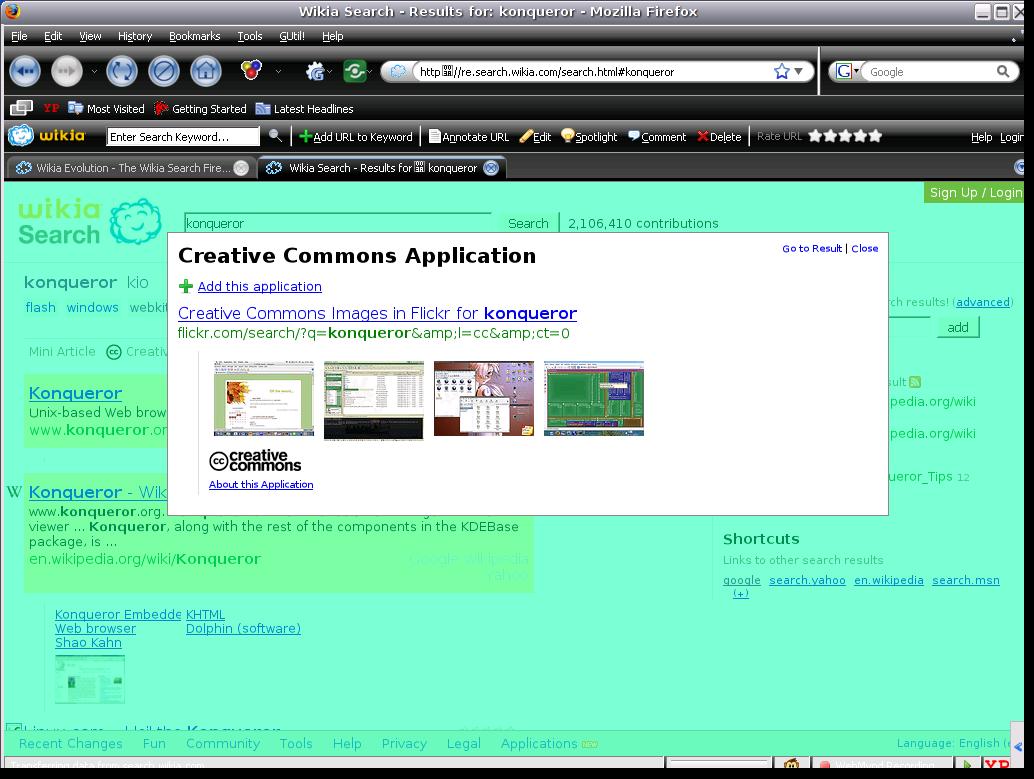Open the navigation history dropdown arrow
This screenshot has height=779, width=1034.
[x=94, y=71]
